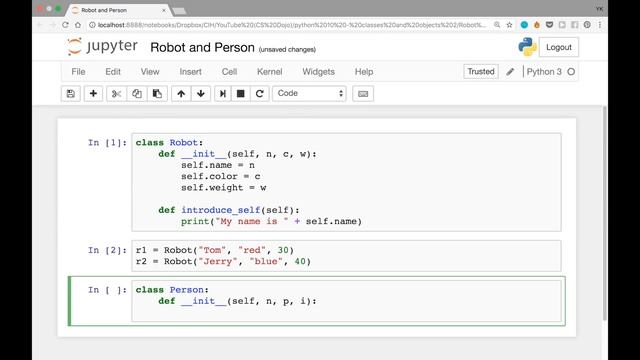Reload the page in the browser
The image size is (640, 360).
point(65,25)
